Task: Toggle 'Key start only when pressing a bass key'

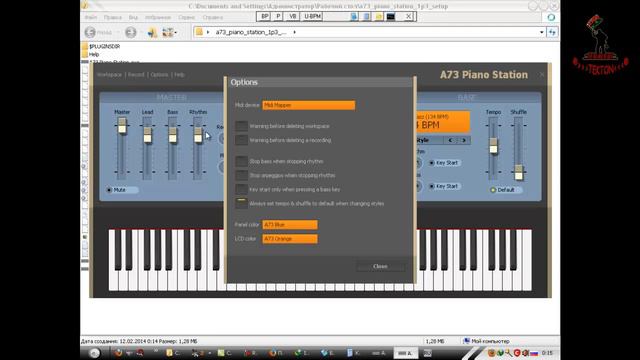Action: coord(241,189)
